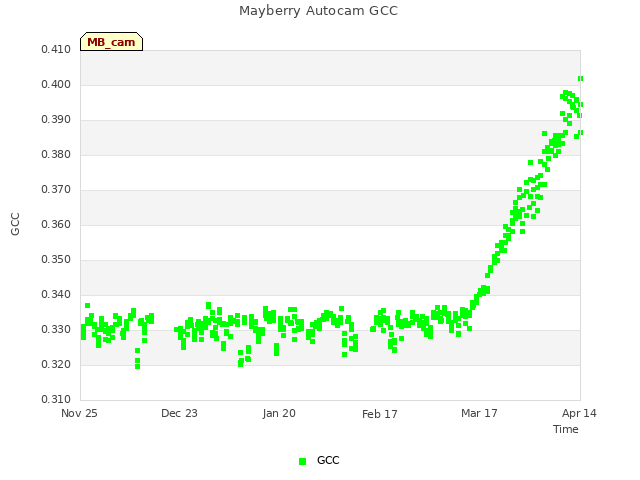This screenshot has height=480, width=640.
Task: Click the 0.340 y-axis tick label
Action: click(x=56, y=295)
